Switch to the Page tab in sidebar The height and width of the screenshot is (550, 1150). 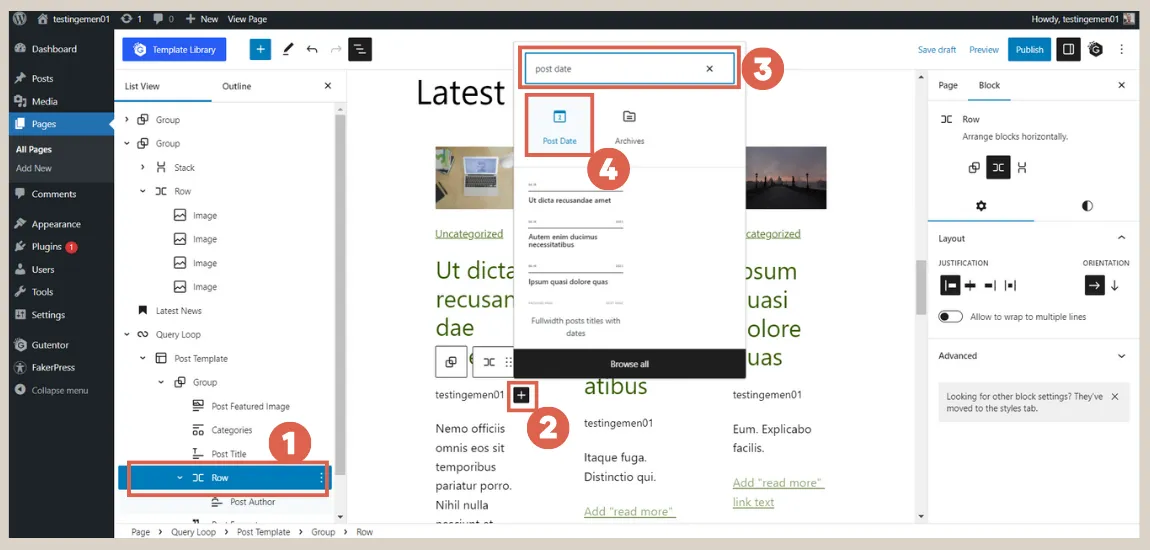point(948,86)
